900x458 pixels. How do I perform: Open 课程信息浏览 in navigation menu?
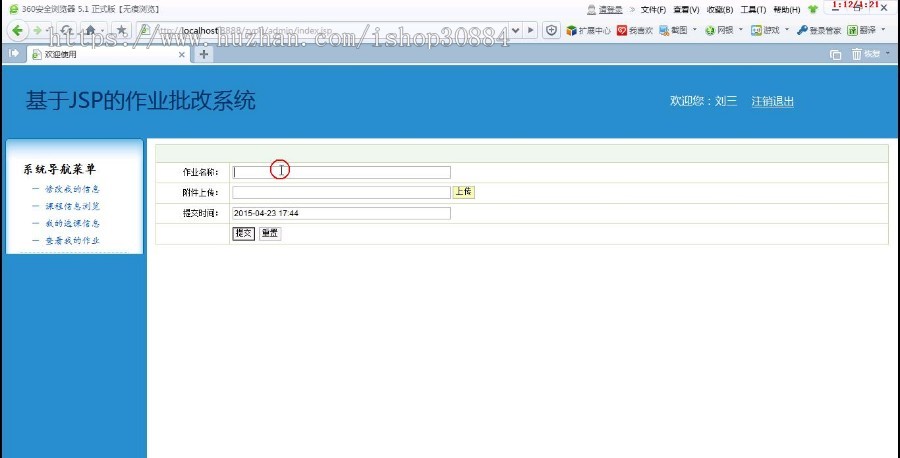click(x=72, y=206)
